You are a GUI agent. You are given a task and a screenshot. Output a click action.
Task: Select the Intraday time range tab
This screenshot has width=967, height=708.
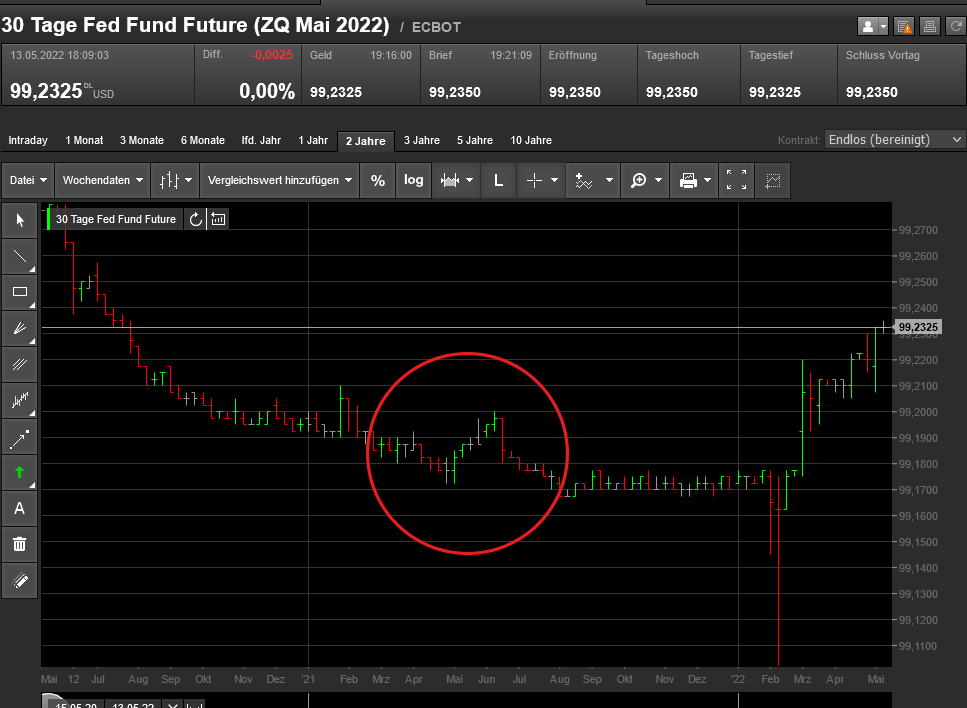[28, 141]
